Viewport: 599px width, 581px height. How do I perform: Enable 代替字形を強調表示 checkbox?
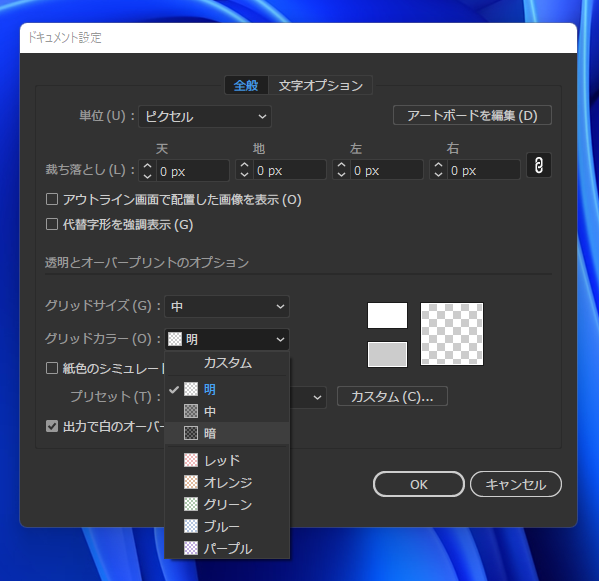52,224
